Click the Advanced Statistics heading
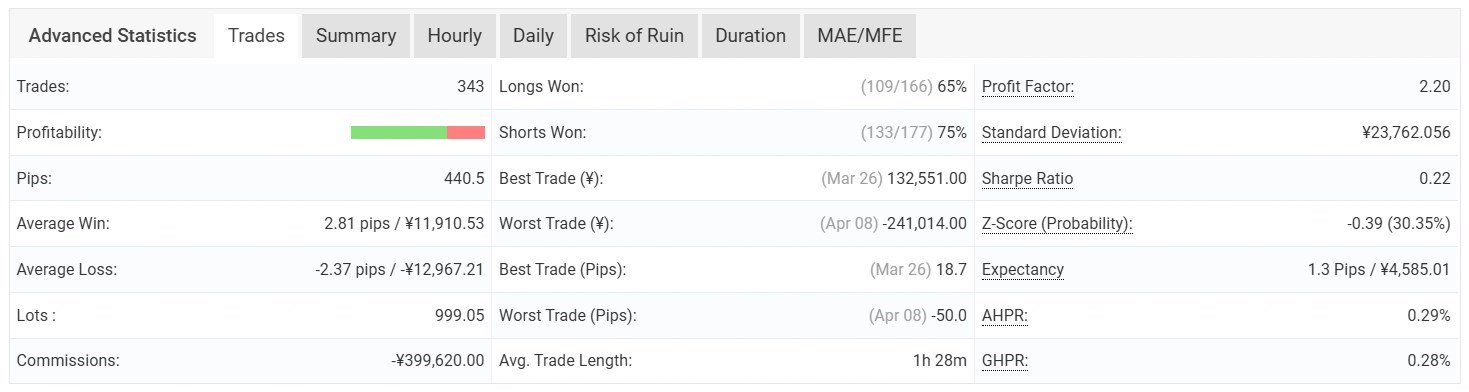 click(112, 36)
